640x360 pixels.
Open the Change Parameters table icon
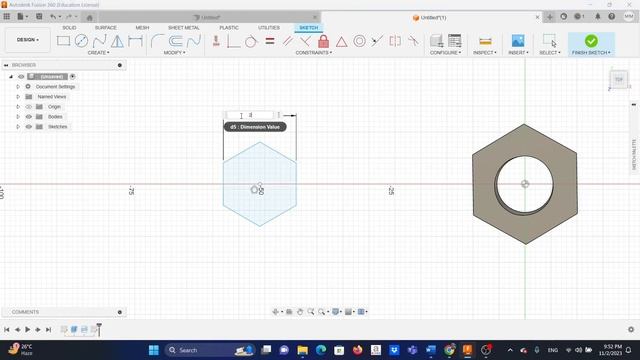[x=454, y=41]
